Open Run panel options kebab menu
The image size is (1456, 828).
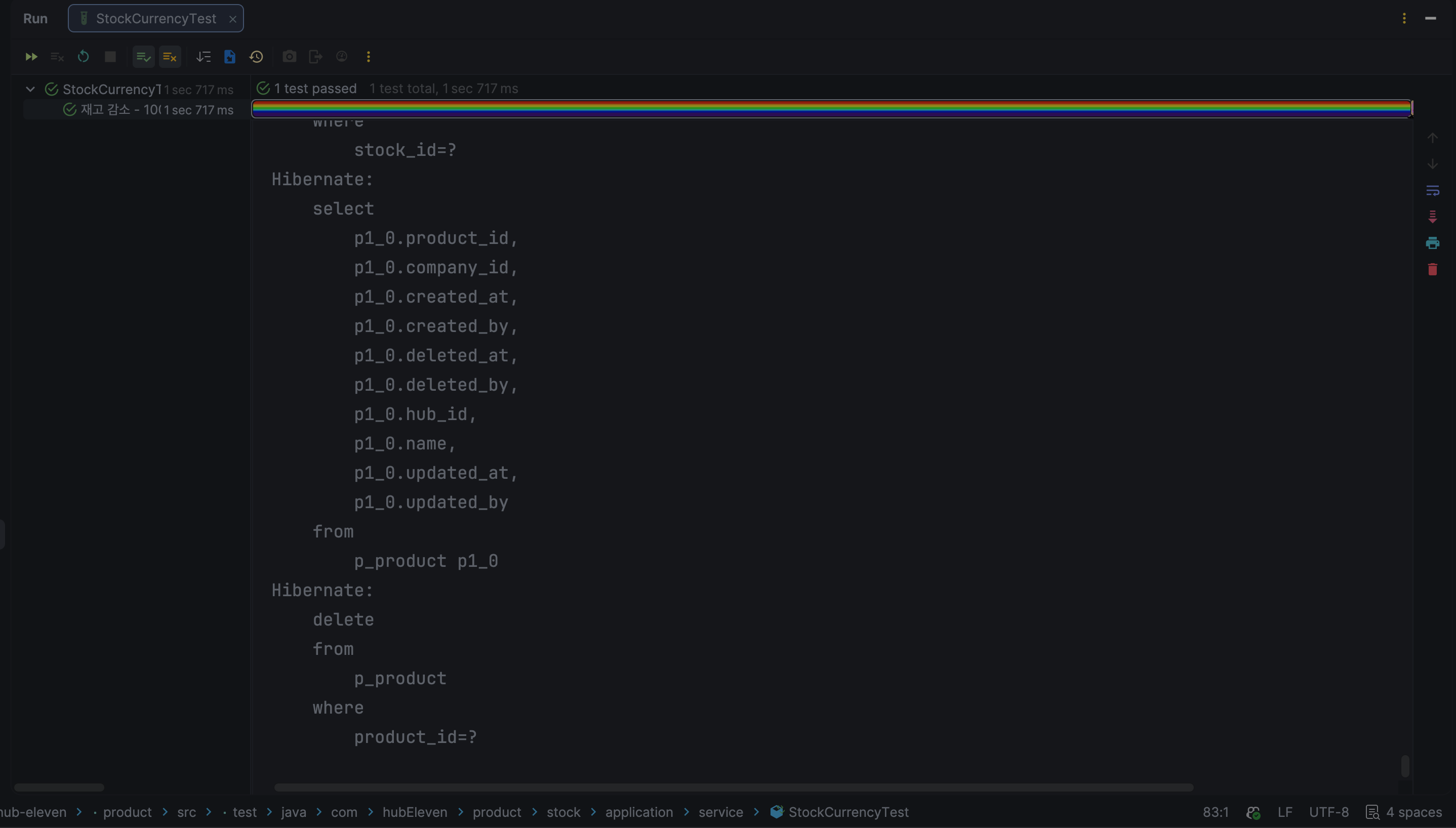click(1404, 18)
